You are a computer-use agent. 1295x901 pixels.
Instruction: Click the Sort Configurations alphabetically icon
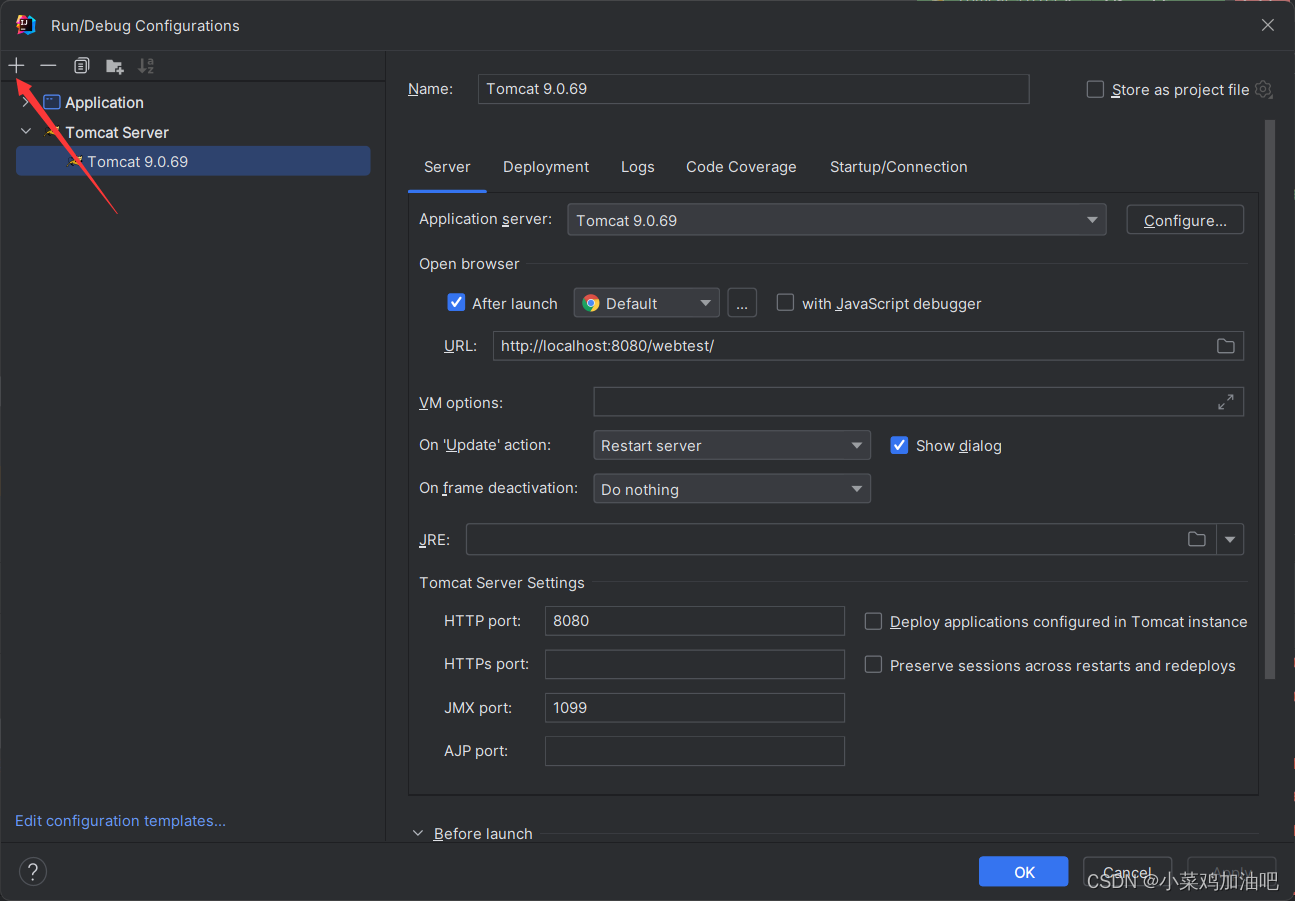click(146, 66)
